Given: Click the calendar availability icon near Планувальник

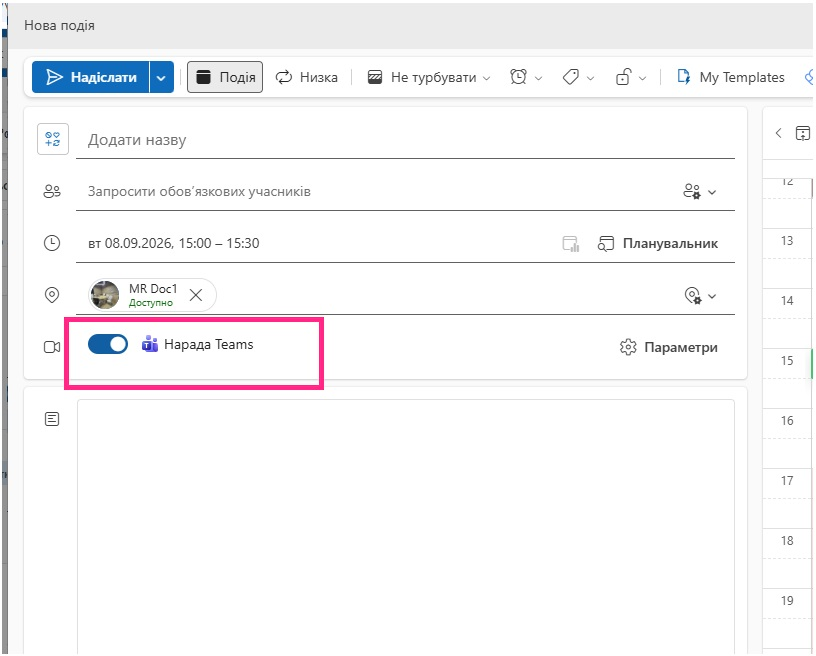Looking at the screenshot, I should 571,243.
